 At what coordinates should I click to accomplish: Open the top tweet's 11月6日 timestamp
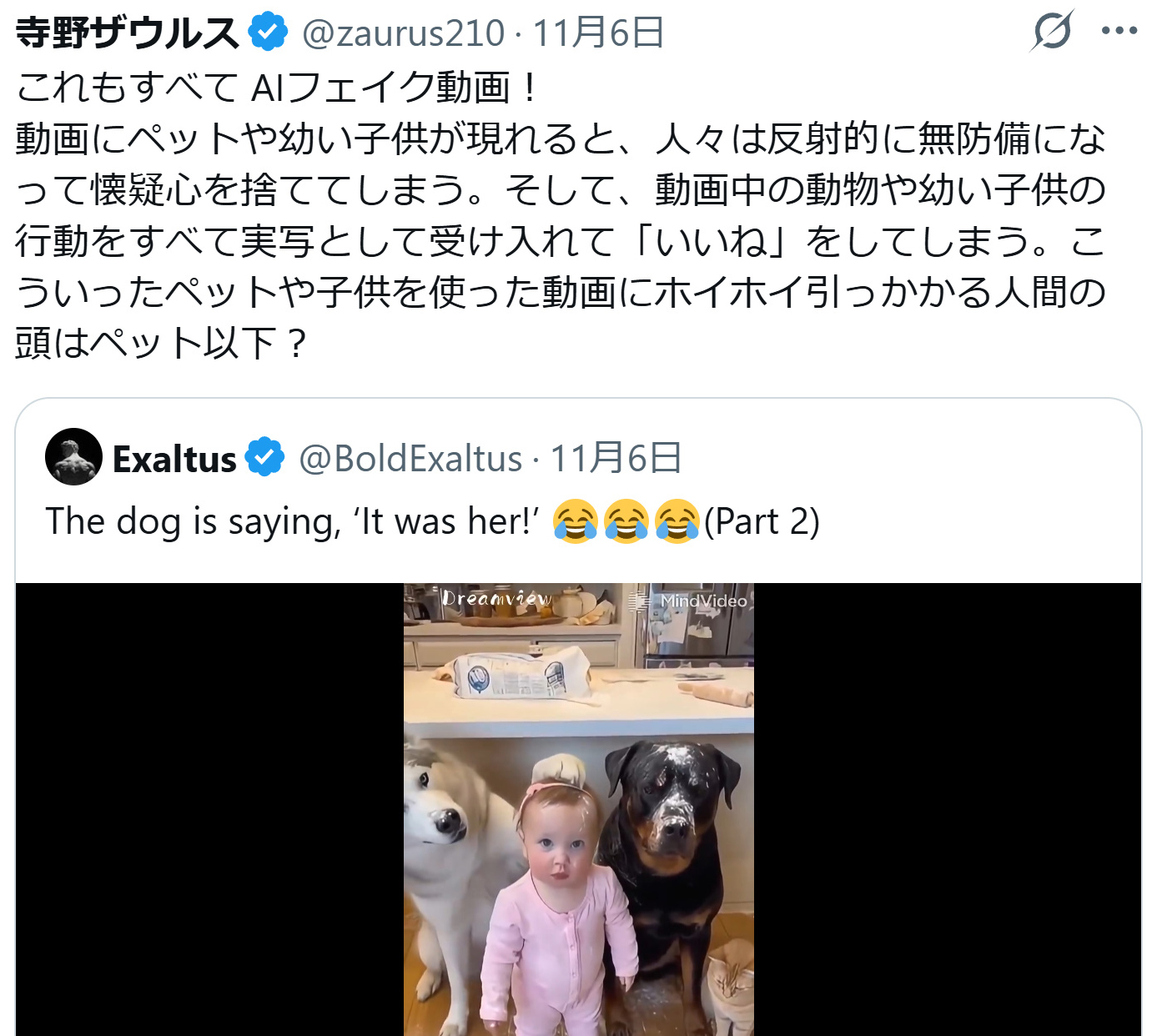point(597,33)
